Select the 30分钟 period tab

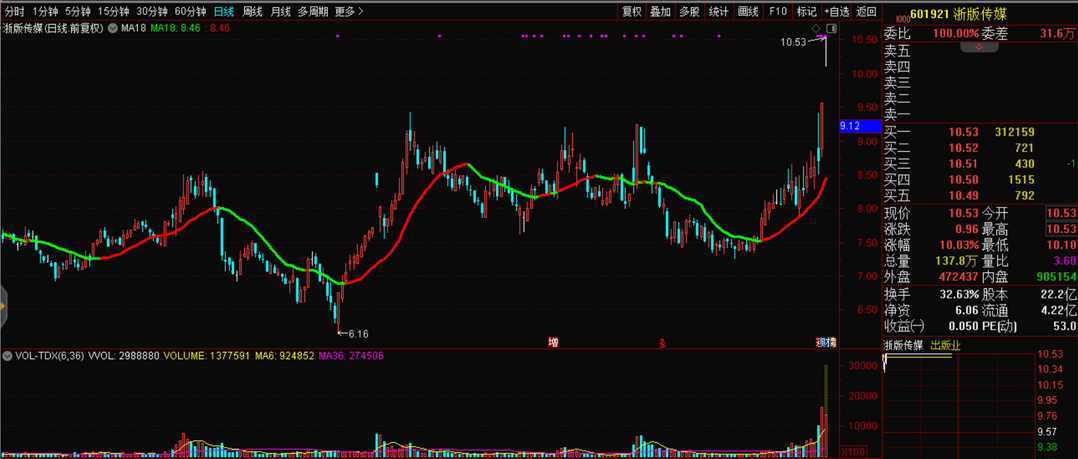(151, 11)
